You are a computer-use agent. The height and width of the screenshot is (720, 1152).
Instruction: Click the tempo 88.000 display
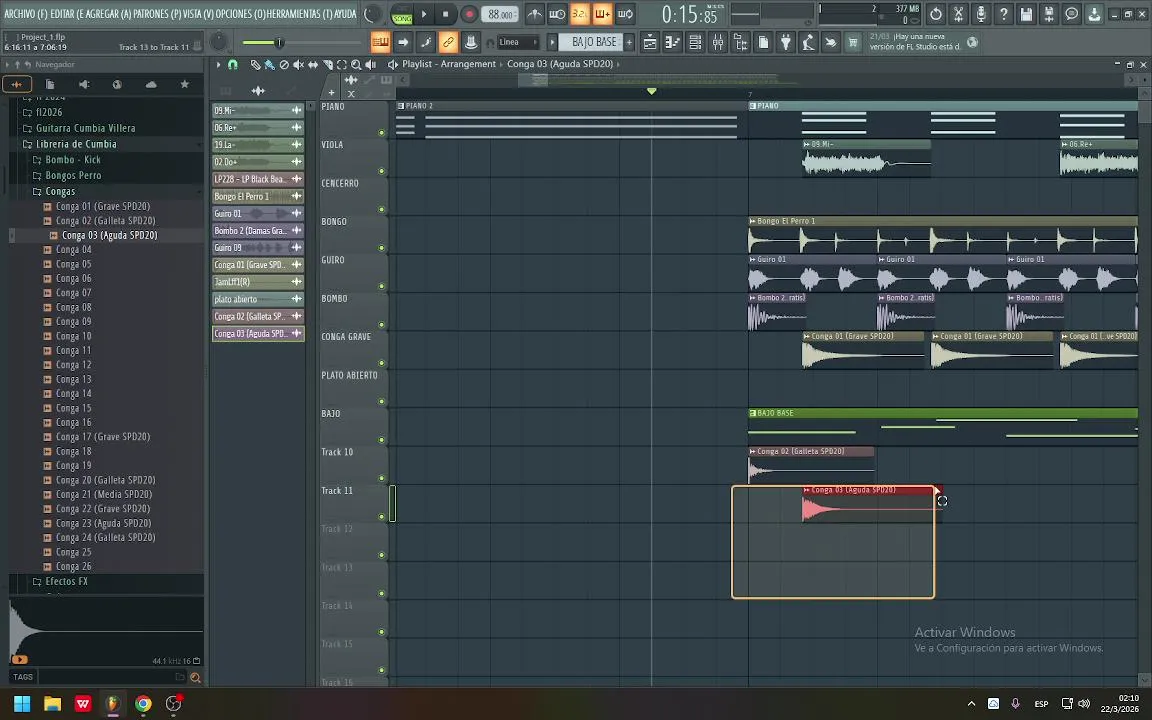(x=501, y=14)
